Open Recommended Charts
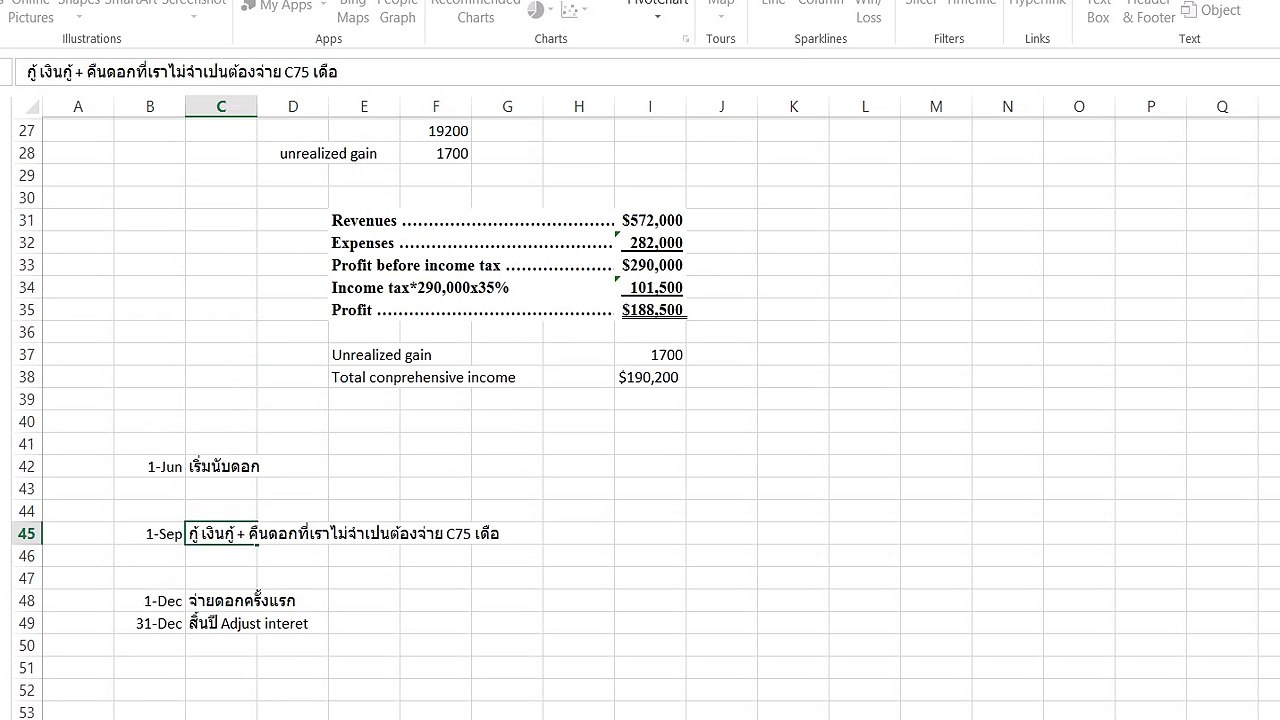 pos(476,10)
